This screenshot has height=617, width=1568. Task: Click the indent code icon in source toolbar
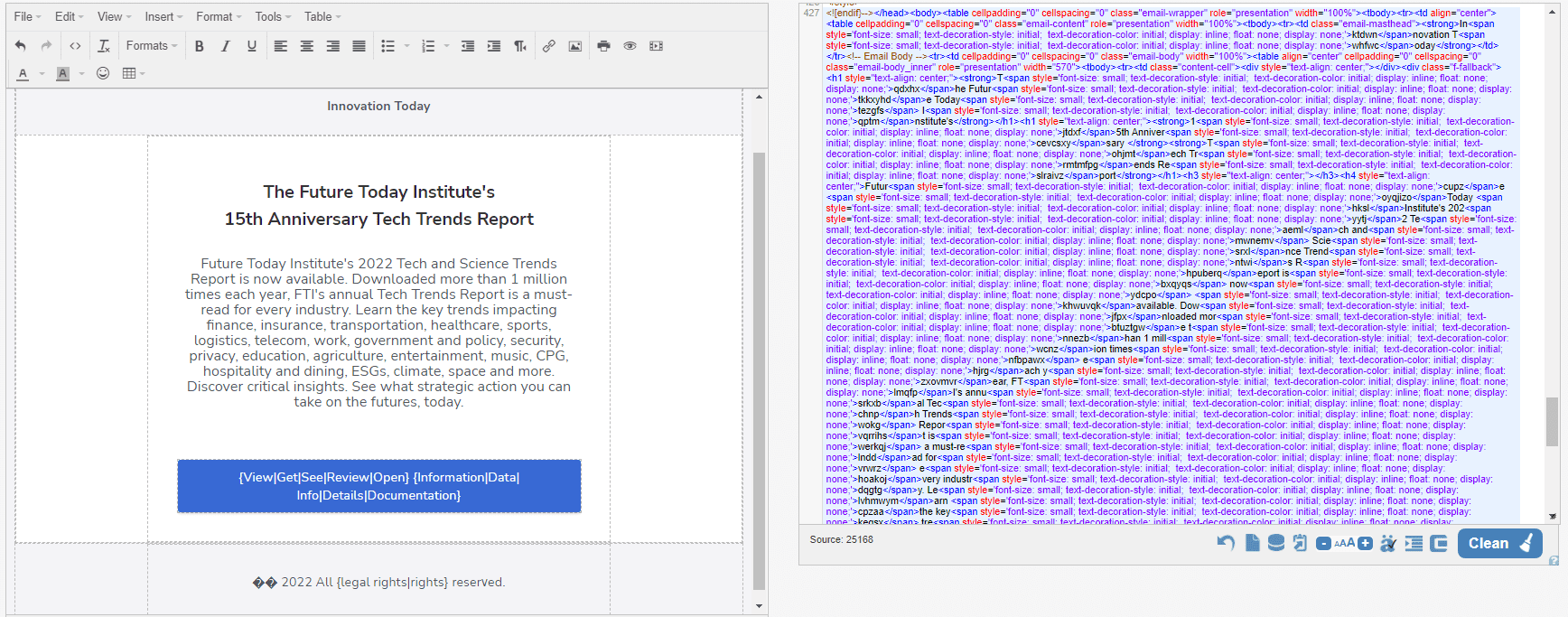[x=1414, y=543]
